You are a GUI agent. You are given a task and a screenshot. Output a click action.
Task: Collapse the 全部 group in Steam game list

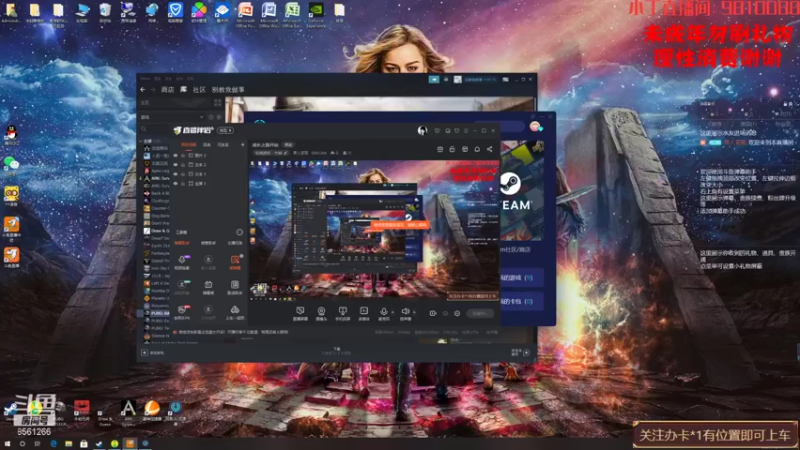click(141, 141)
